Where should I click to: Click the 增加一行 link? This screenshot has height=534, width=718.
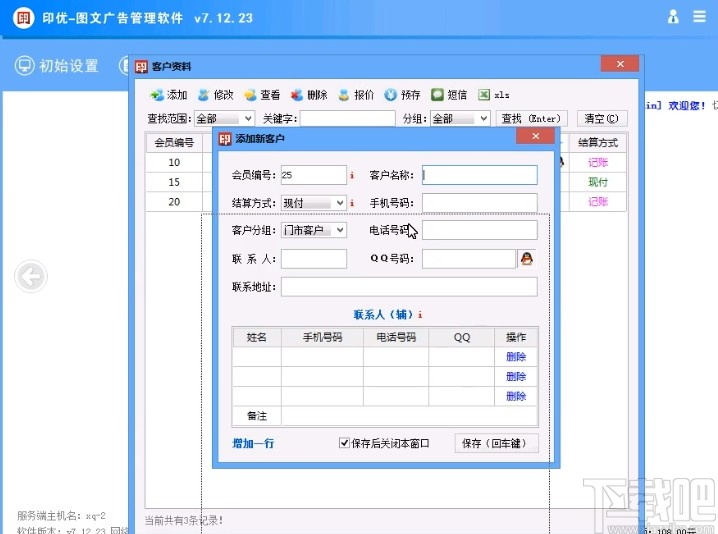(x=253, y=443)
